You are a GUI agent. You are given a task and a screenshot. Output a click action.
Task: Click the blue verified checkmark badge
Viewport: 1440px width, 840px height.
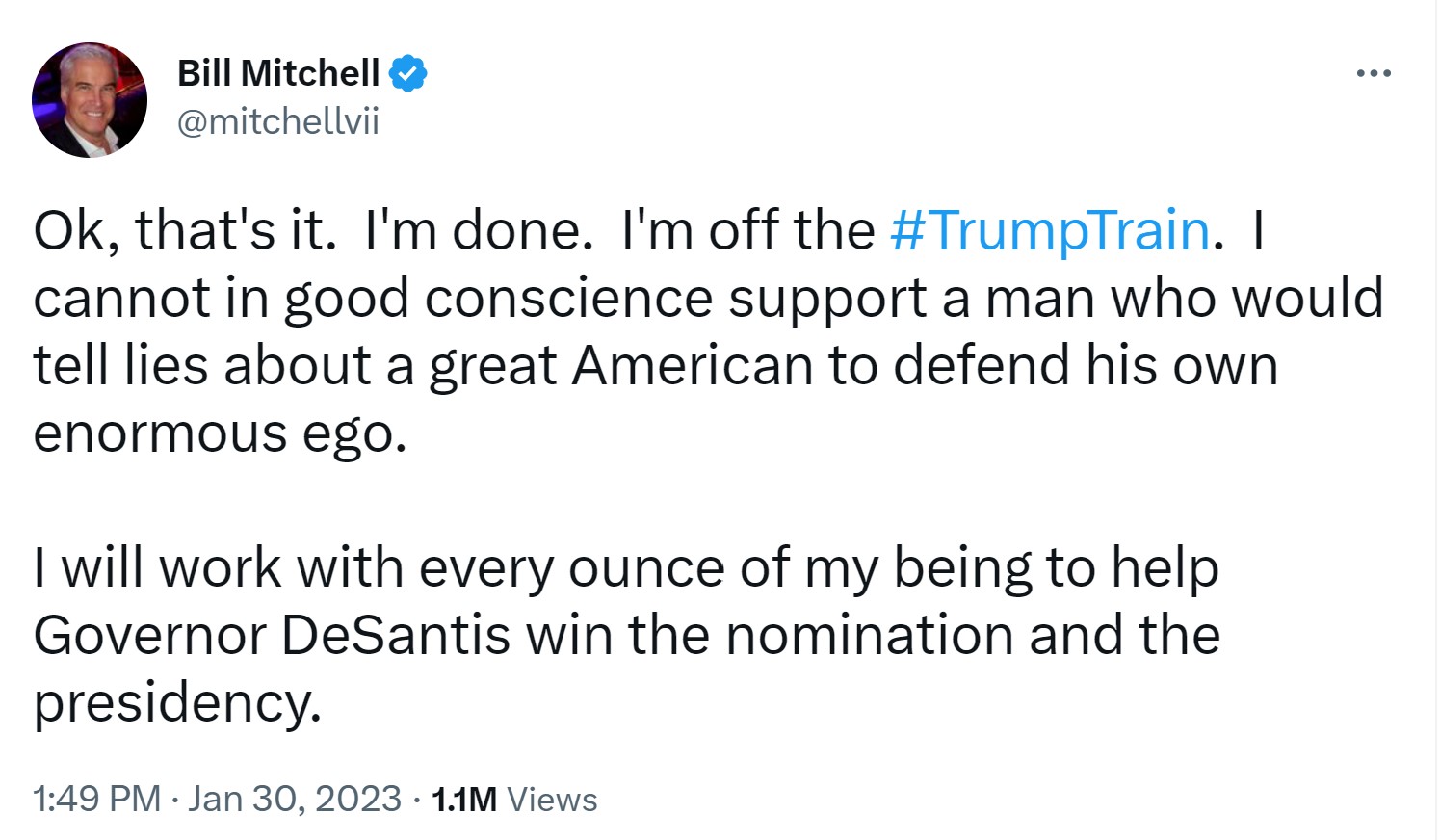(x=408, y=73)
